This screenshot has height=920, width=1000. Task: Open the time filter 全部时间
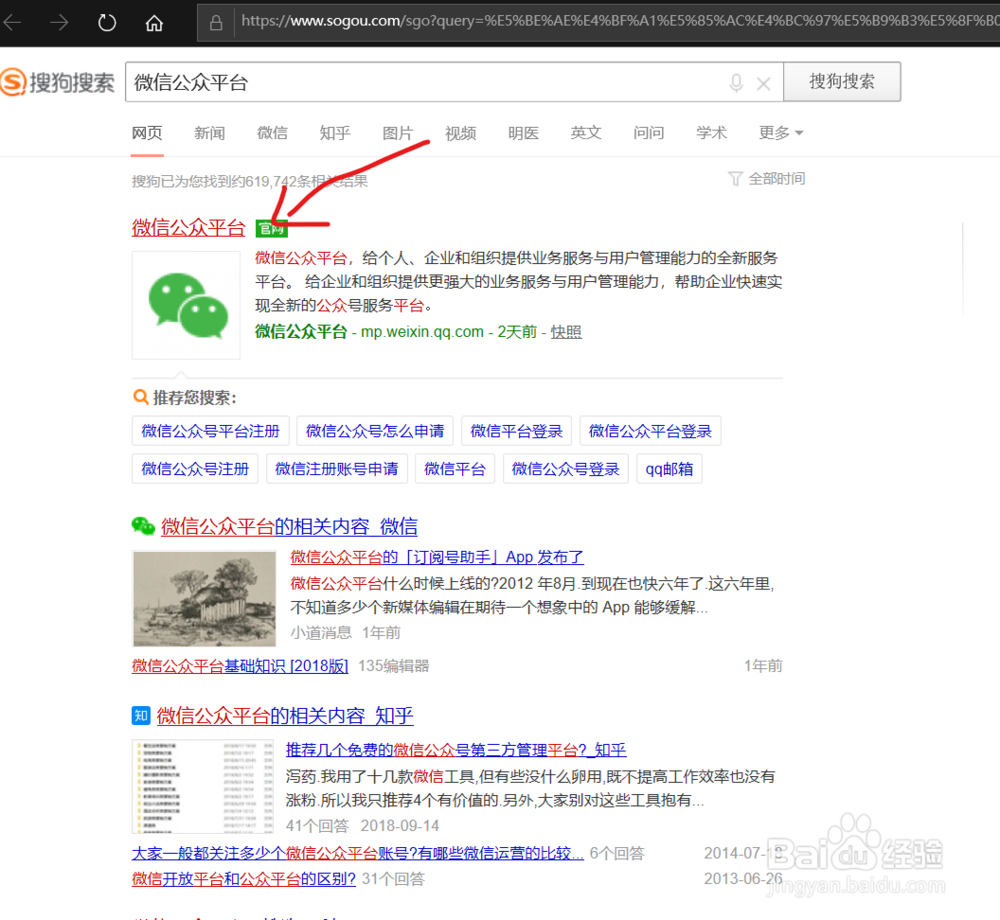[767, 179]
